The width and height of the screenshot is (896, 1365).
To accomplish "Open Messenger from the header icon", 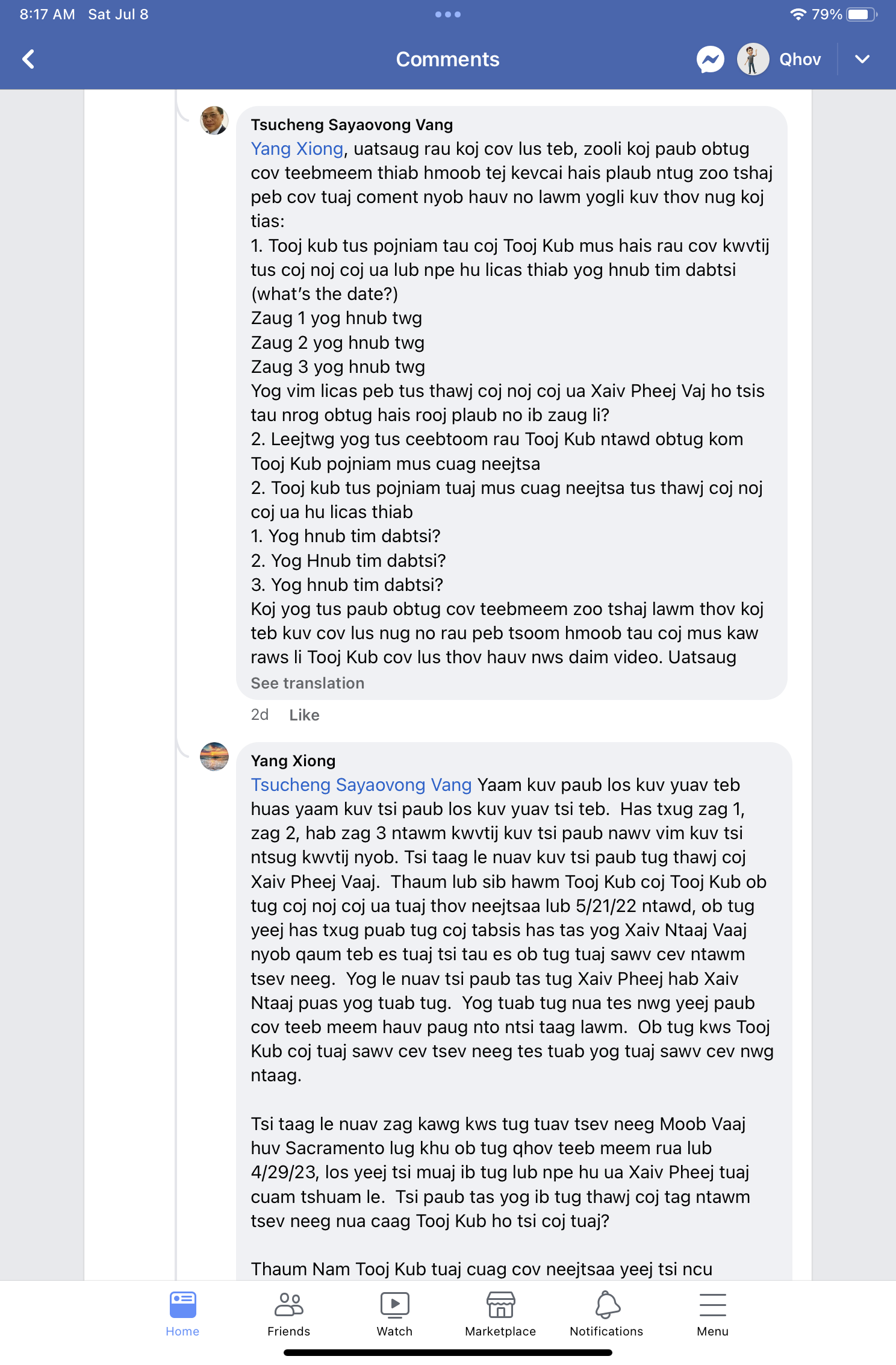I will [x=711, y=59].
